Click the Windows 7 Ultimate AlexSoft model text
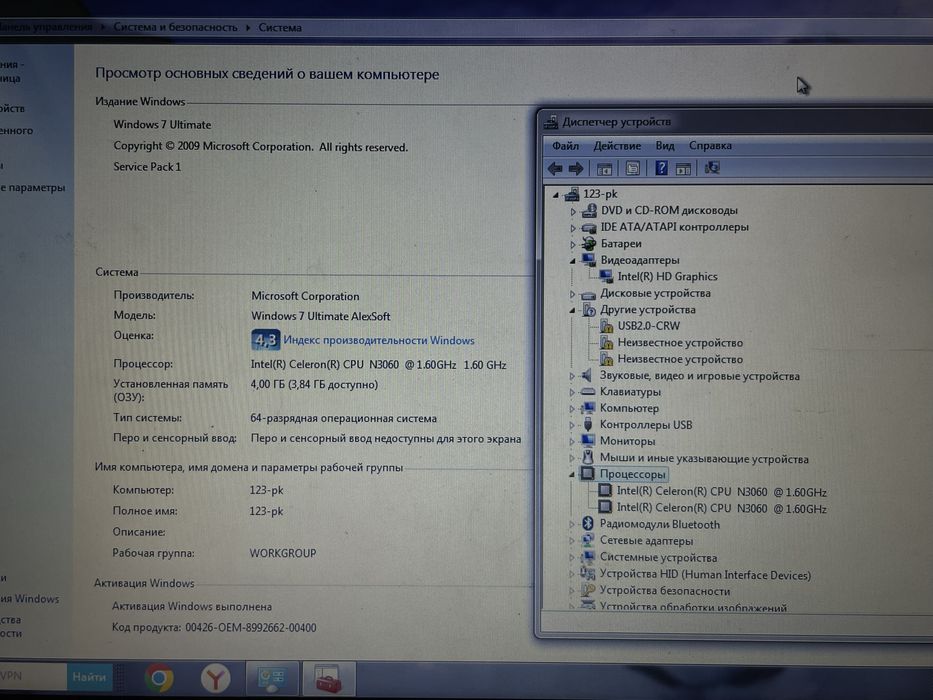This screenshot has height=700, width=933. point(321,316)
